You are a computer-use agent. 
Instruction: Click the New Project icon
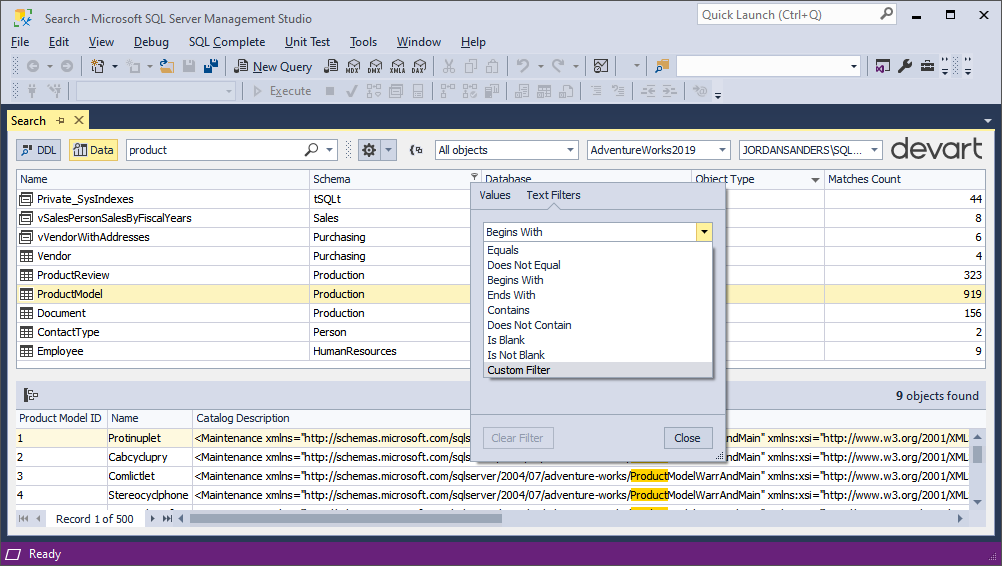[x=98, y=66]
